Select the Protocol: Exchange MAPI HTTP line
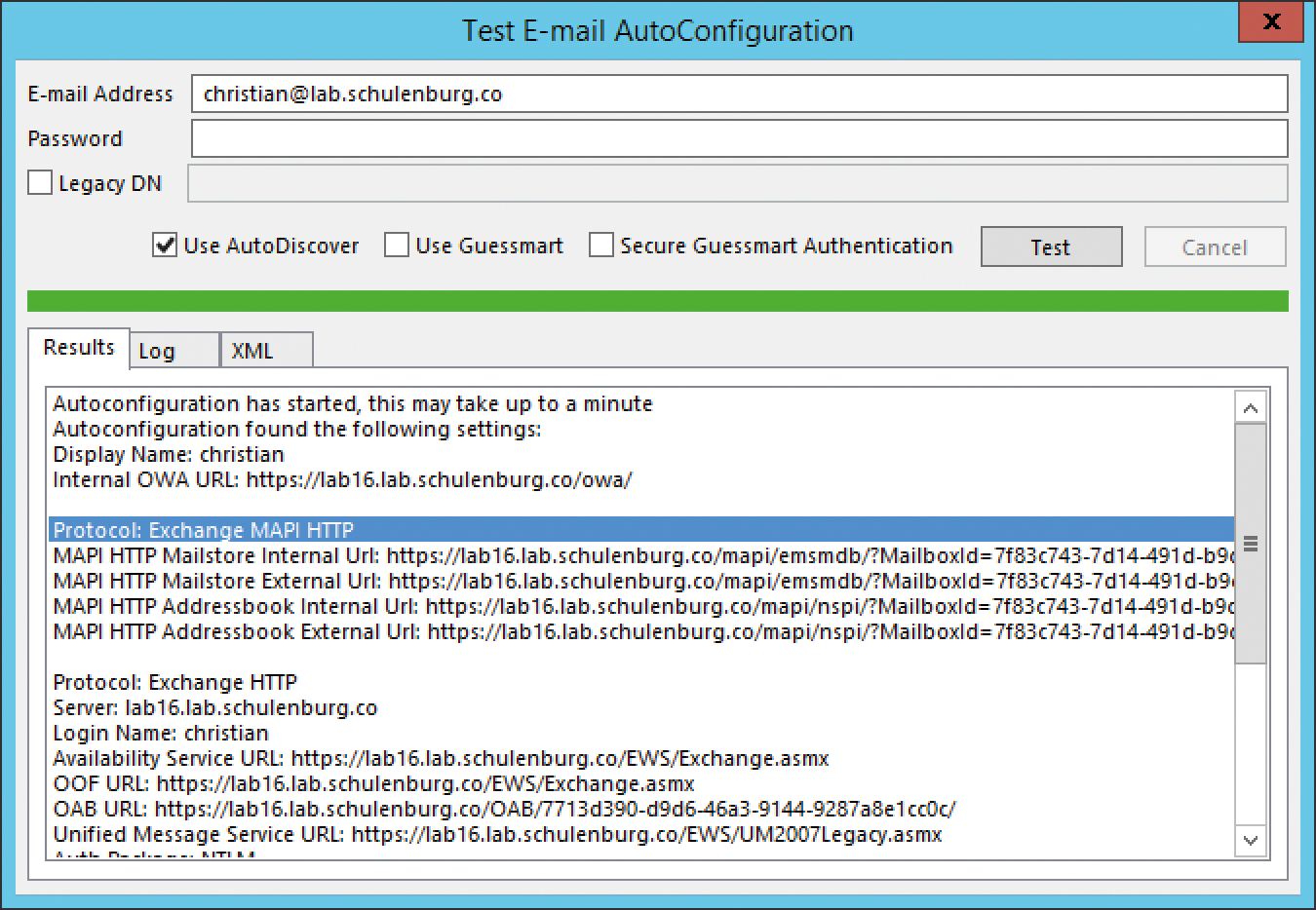Viewport: 1316px width, 910px height. (390, 529)
